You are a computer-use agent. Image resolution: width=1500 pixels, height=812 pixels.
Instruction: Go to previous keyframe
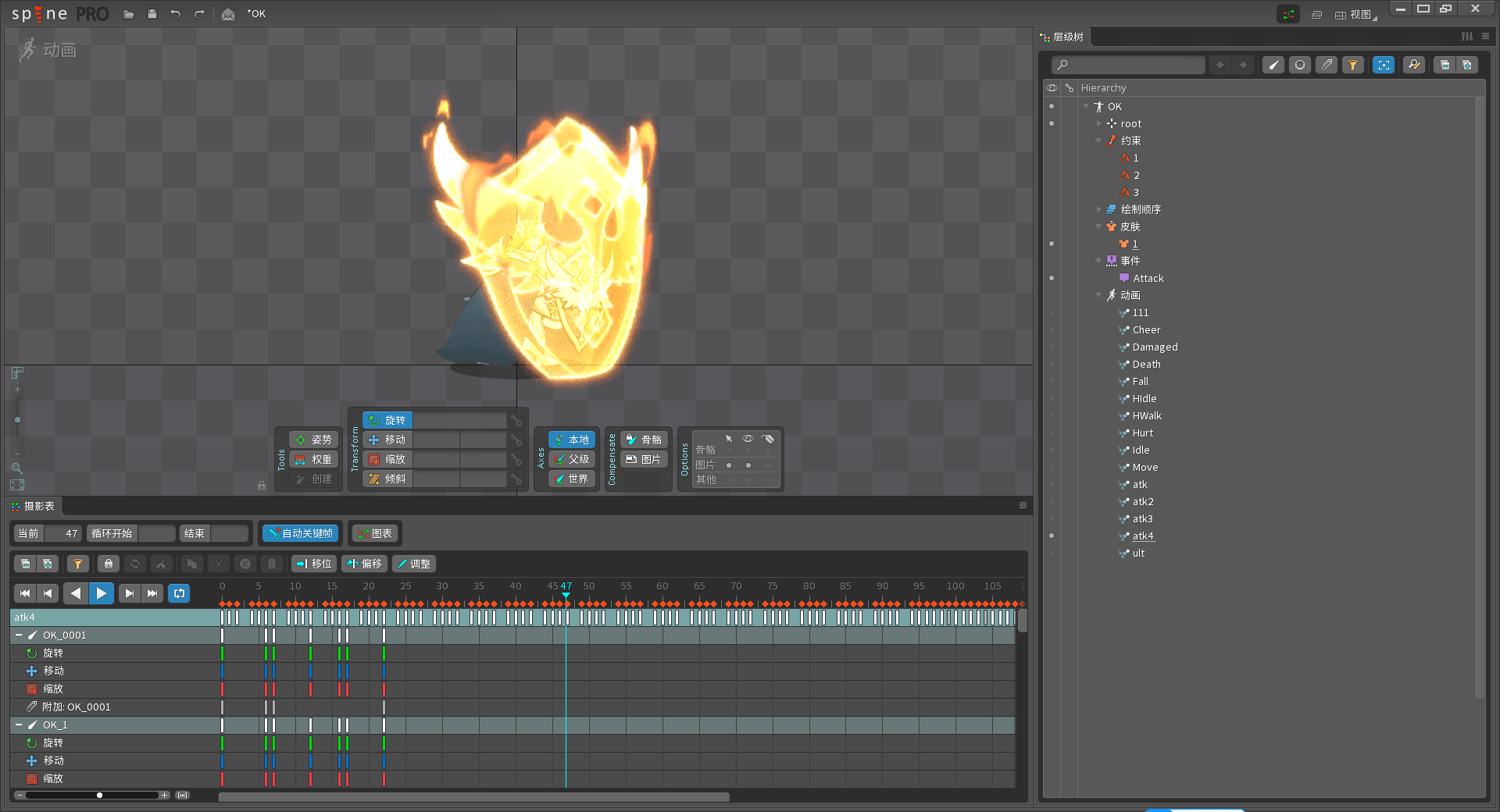(48, 593)
